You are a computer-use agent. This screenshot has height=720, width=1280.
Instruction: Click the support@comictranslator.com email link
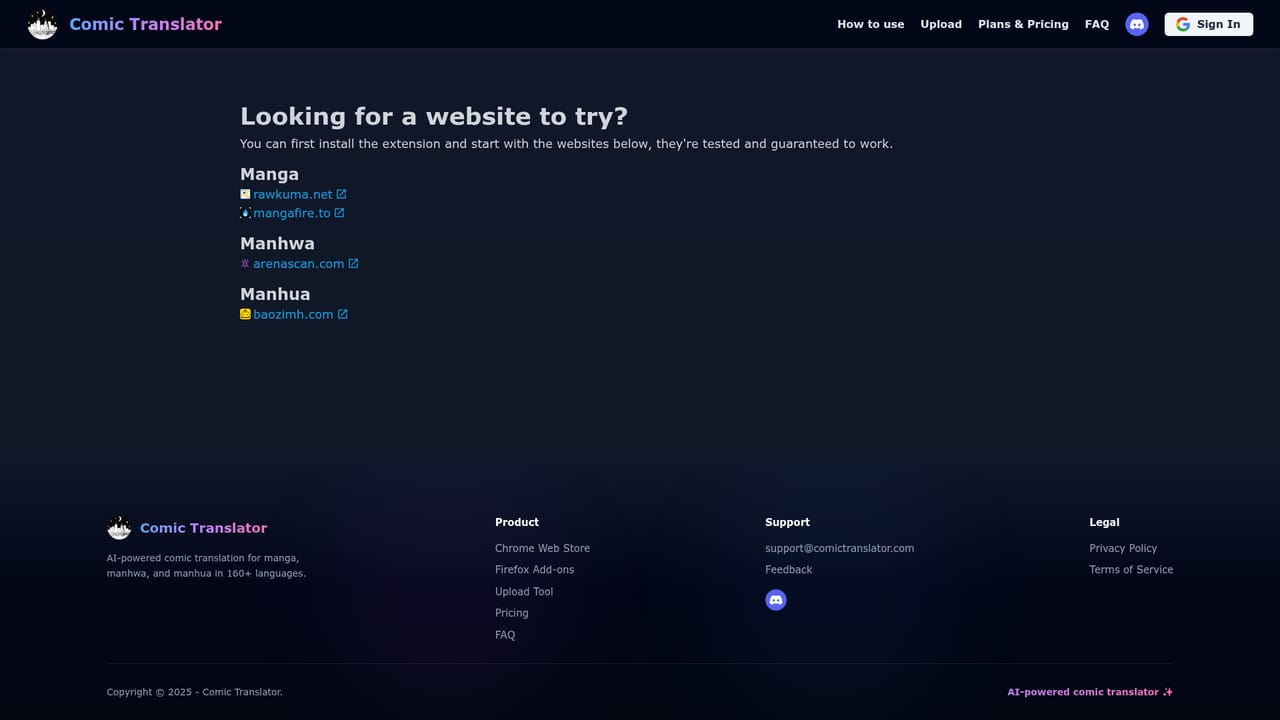839,548
